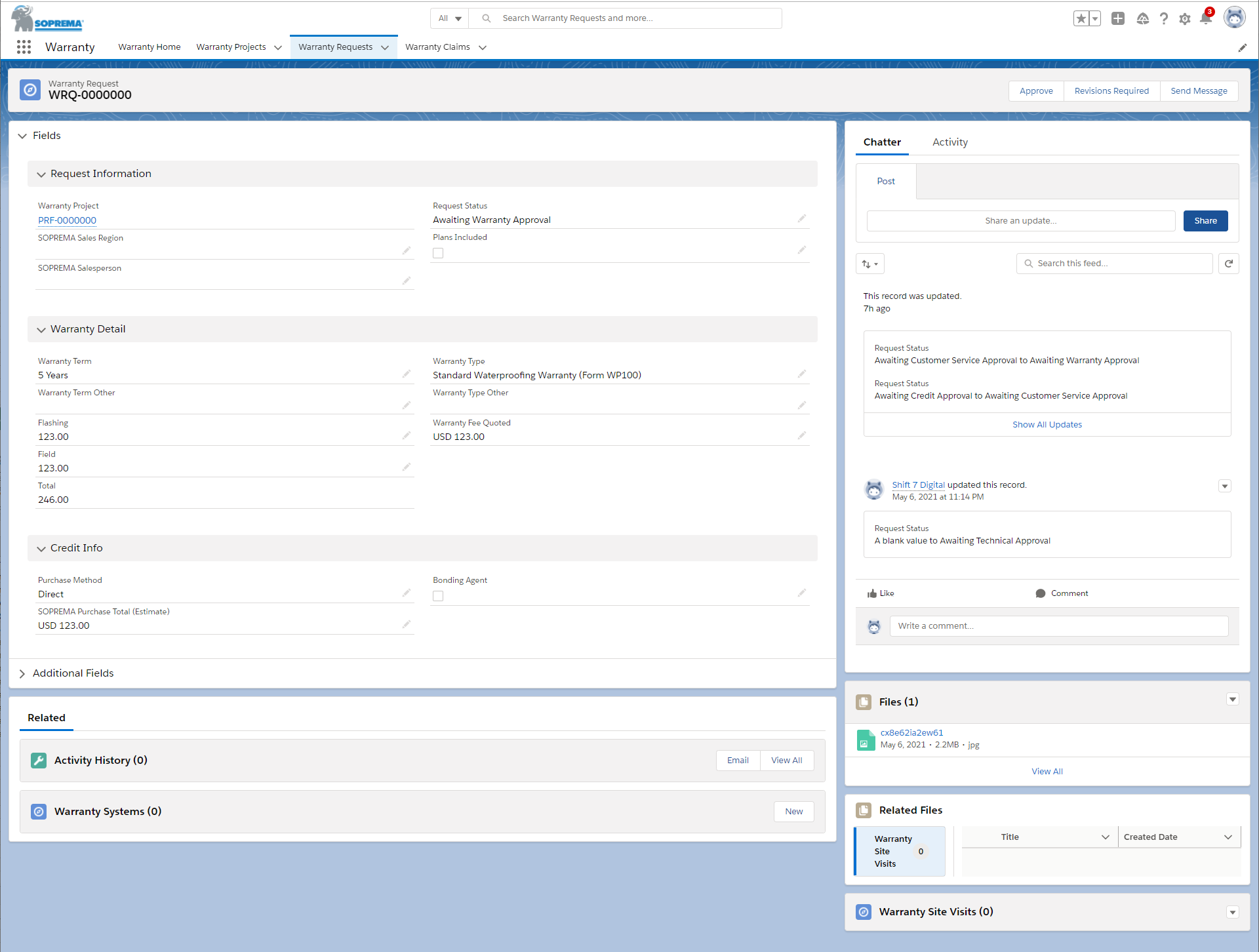Screen dimensions: 1259x952
Task: Select the Post tab in Chatter
Action: tap(886, 182)
